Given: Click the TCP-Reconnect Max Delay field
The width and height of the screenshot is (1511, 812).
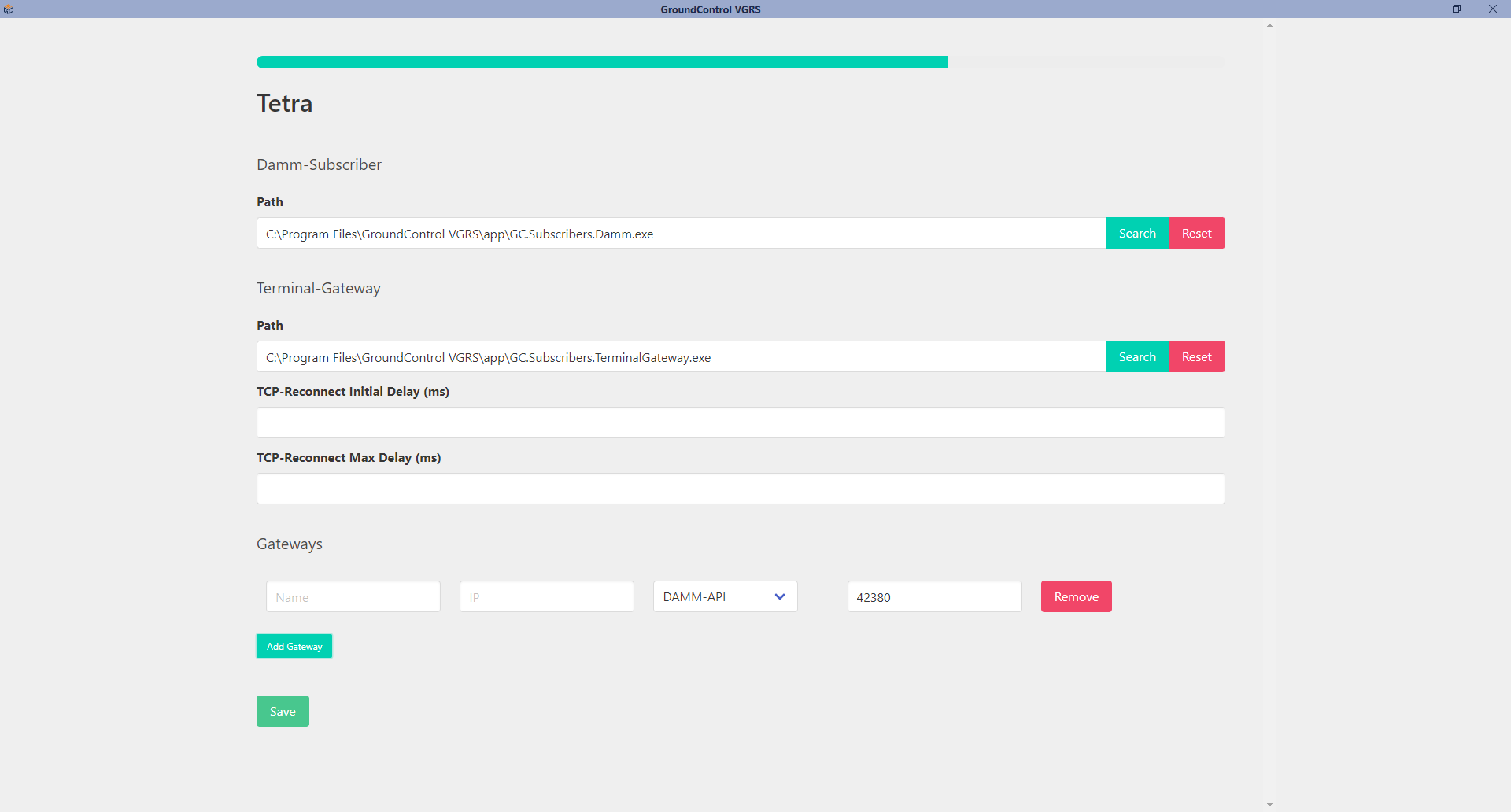Looking at the screenshot, I should pos(740,489).
